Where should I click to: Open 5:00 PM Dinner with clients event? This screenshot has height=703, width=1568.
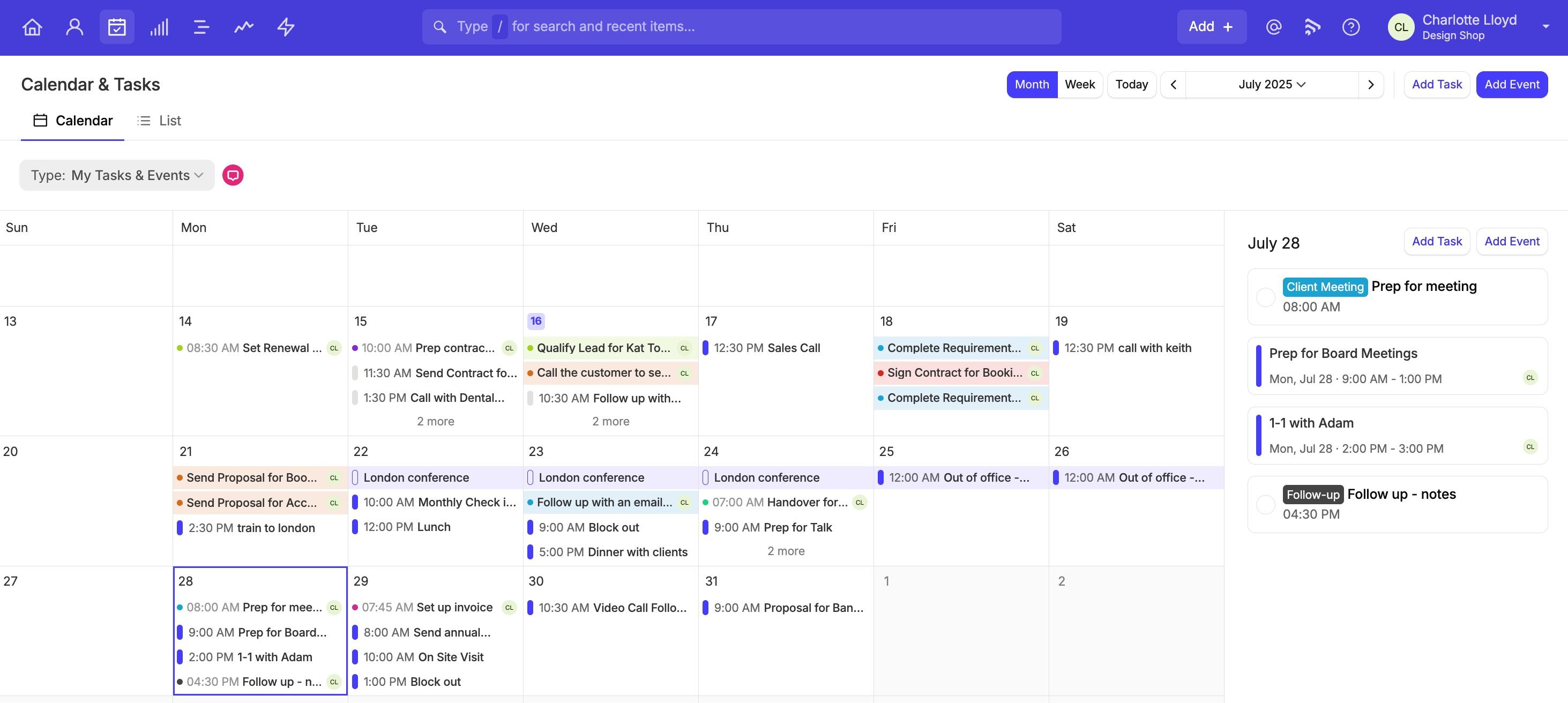pos(610,552)
